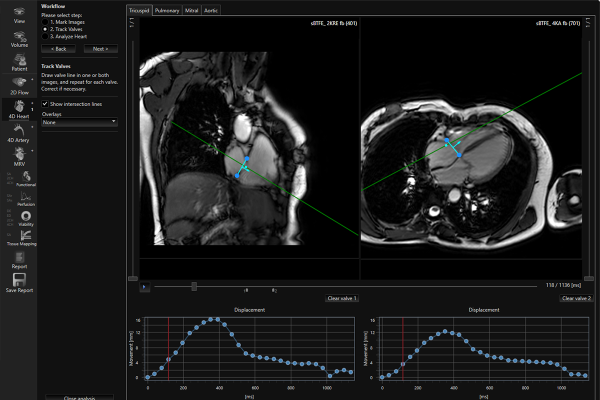Click the right image vertical slice slider
The height and width of the screenshot is (400, 600).
pos(589,278)
